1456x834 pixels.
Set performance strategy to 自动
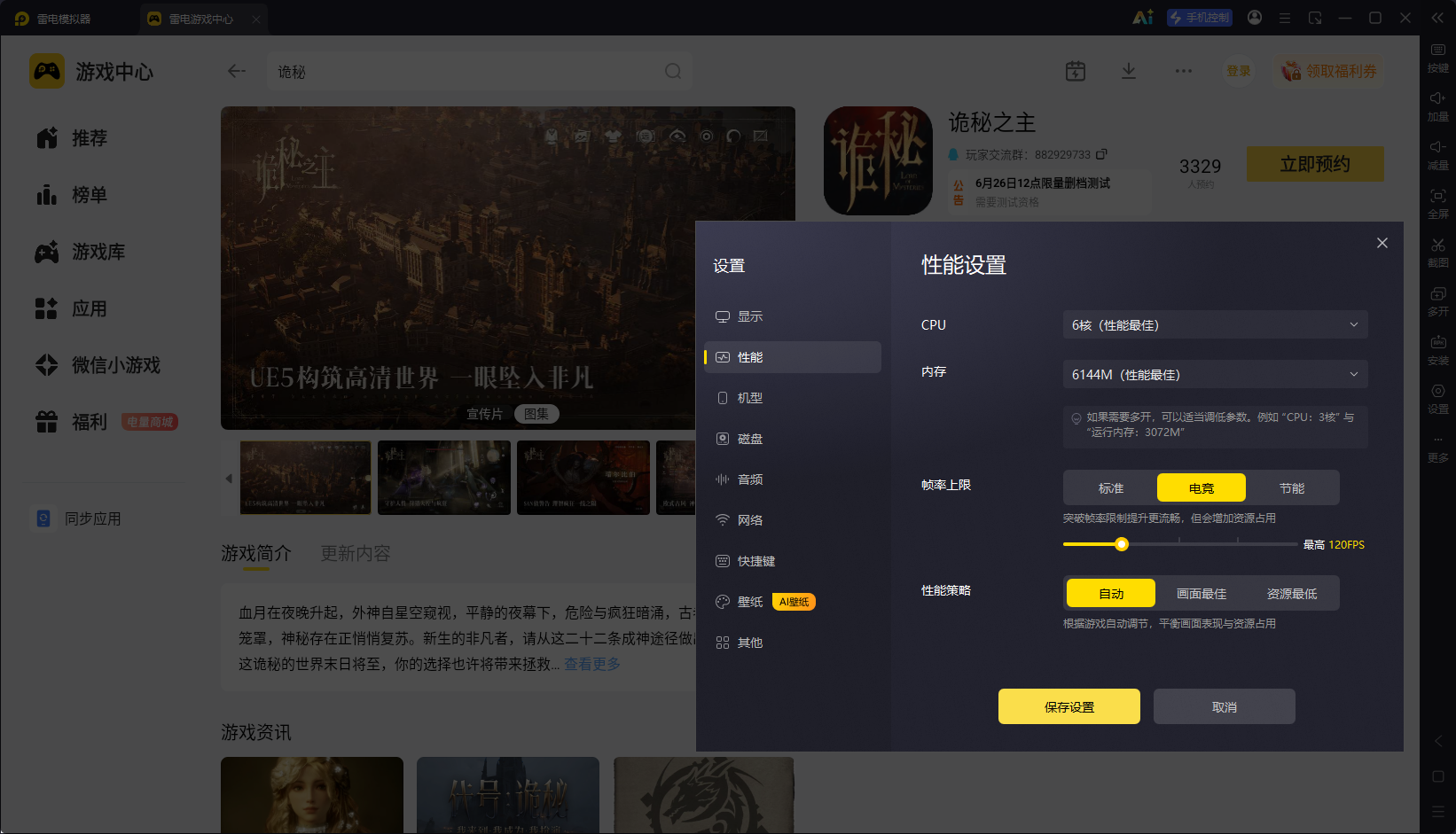1111,594
